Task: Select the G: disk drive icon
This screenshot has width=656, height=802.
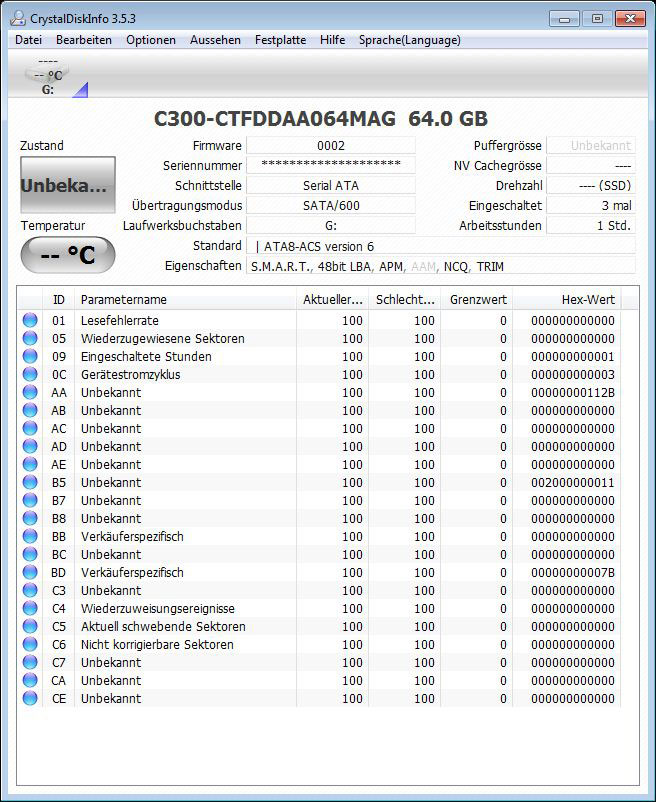Action: 48,76
